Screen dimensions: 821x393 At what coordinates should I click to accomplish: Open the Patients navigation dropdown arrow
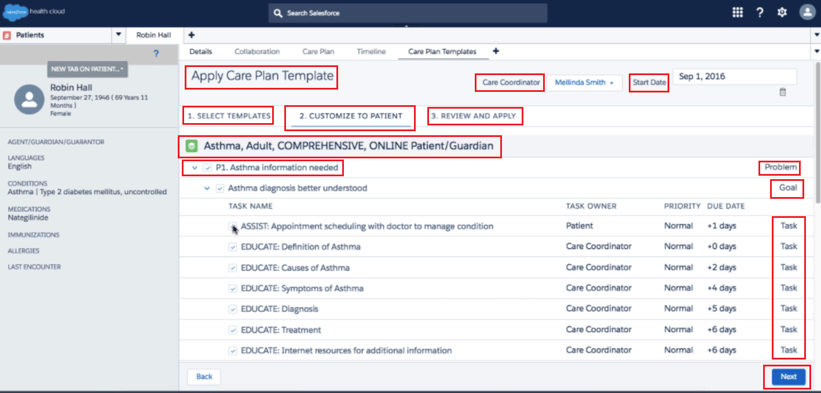118,35
